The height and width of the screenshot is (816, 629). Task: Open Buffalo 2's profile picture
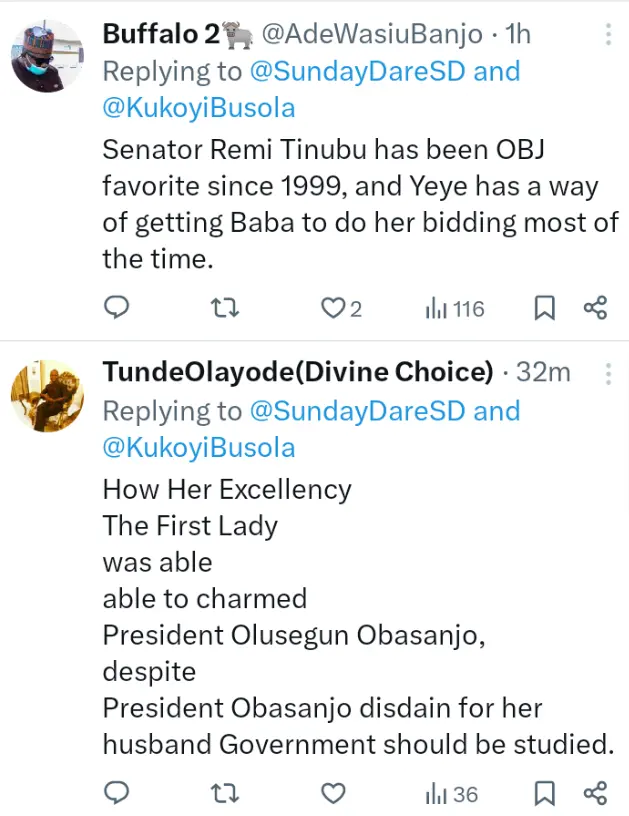[47, 55]
